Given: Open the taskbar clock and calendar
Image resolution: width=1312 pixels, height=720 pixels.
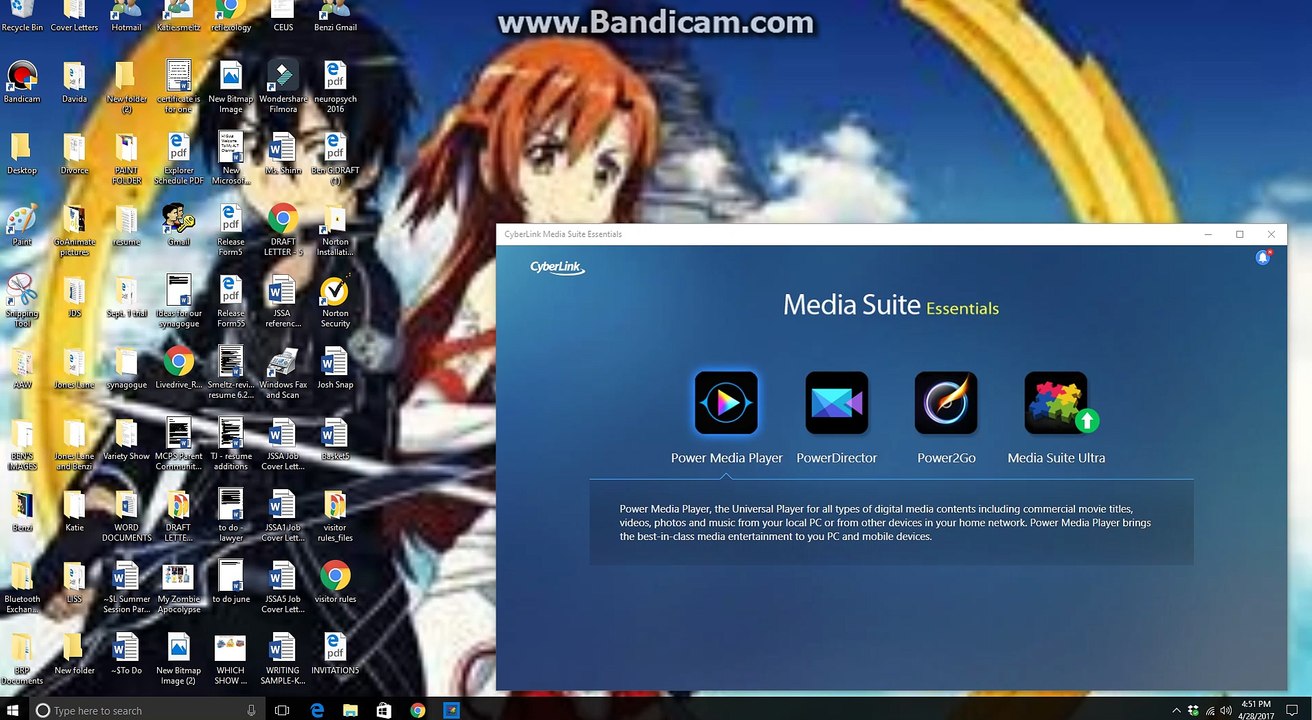Looking at the screenshot, I should tap(1256, 710).
